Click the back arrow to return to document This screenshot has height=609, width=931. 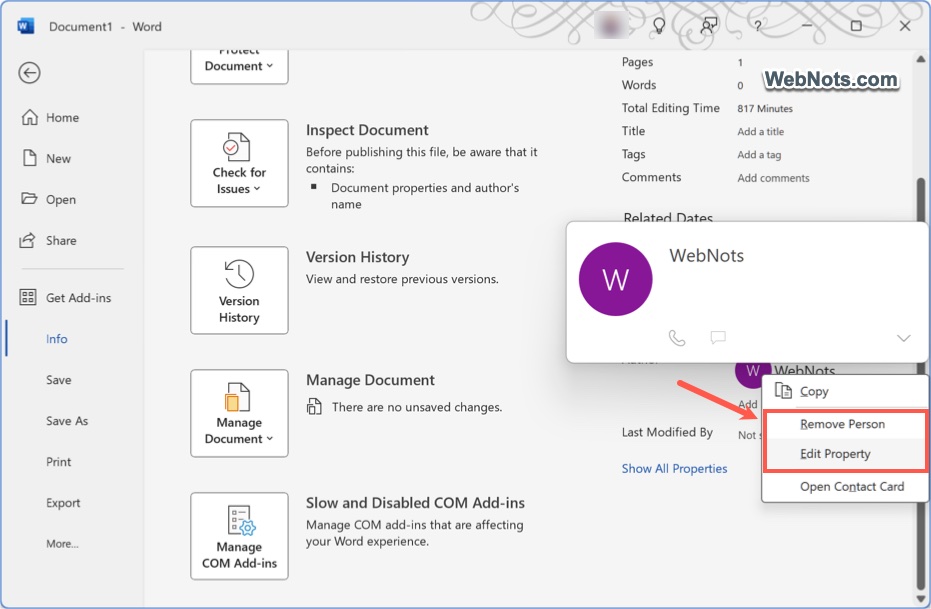[x=29, y=73]
